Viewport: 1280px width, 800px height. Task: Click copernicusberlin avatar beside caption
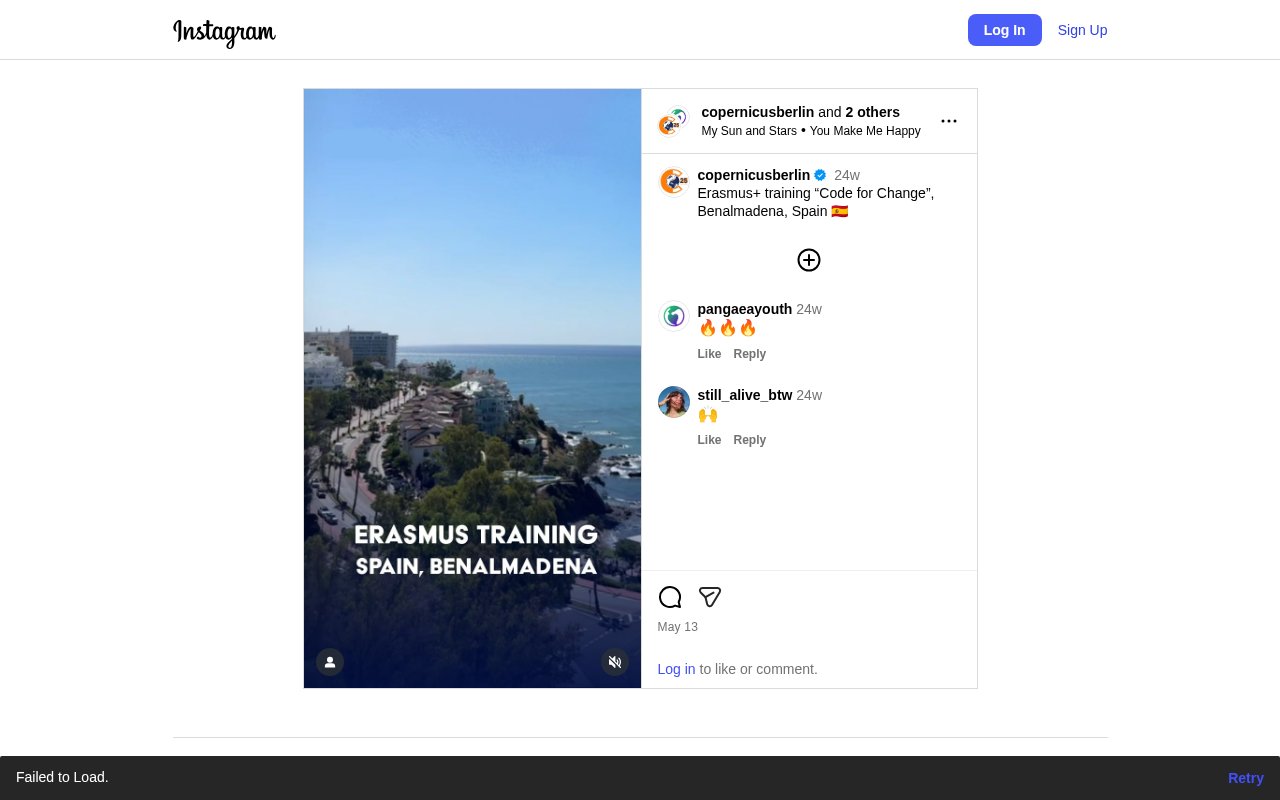[674, 182]
